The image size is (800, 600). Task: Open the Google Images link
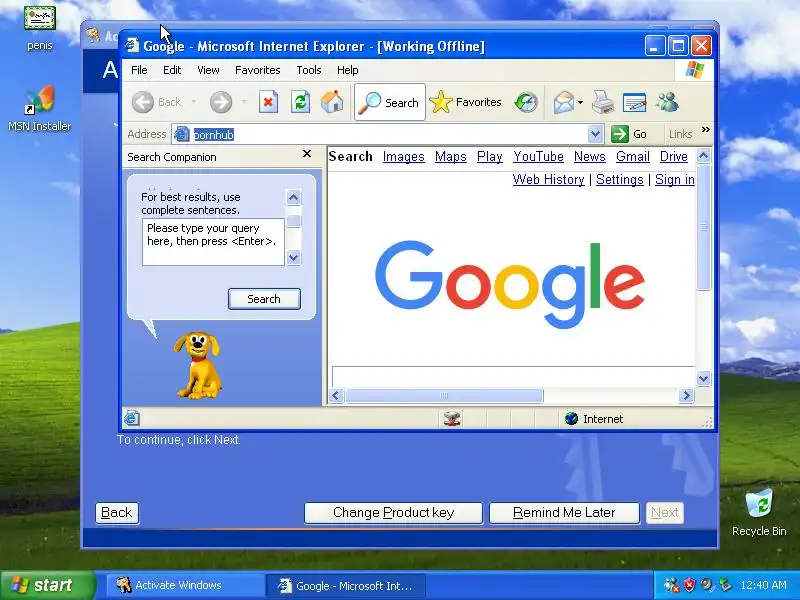(404, 157)
